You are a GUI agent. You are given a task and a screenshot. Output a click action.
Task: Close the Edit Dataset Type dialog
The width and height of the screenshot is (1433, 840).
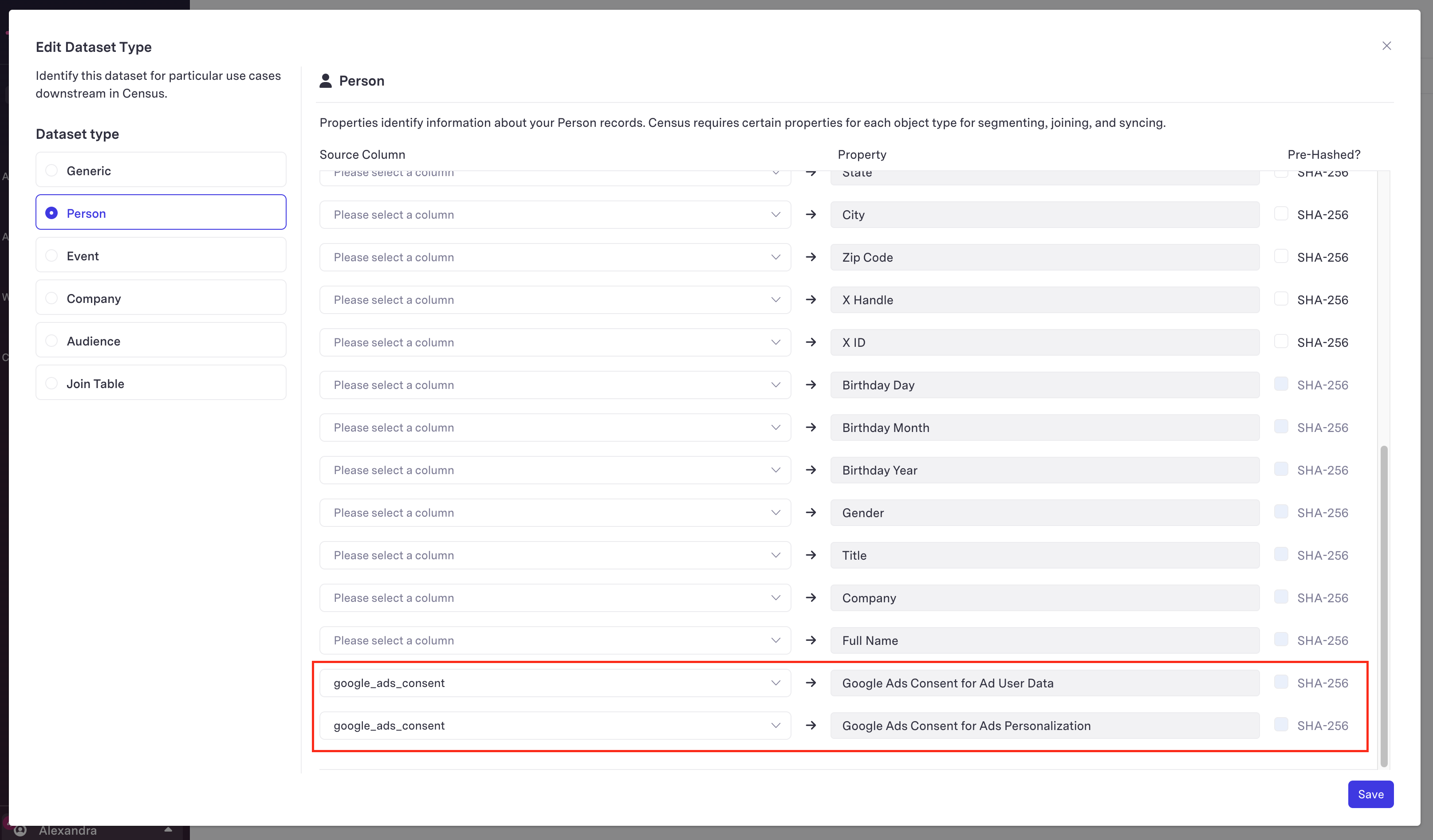1386,46
